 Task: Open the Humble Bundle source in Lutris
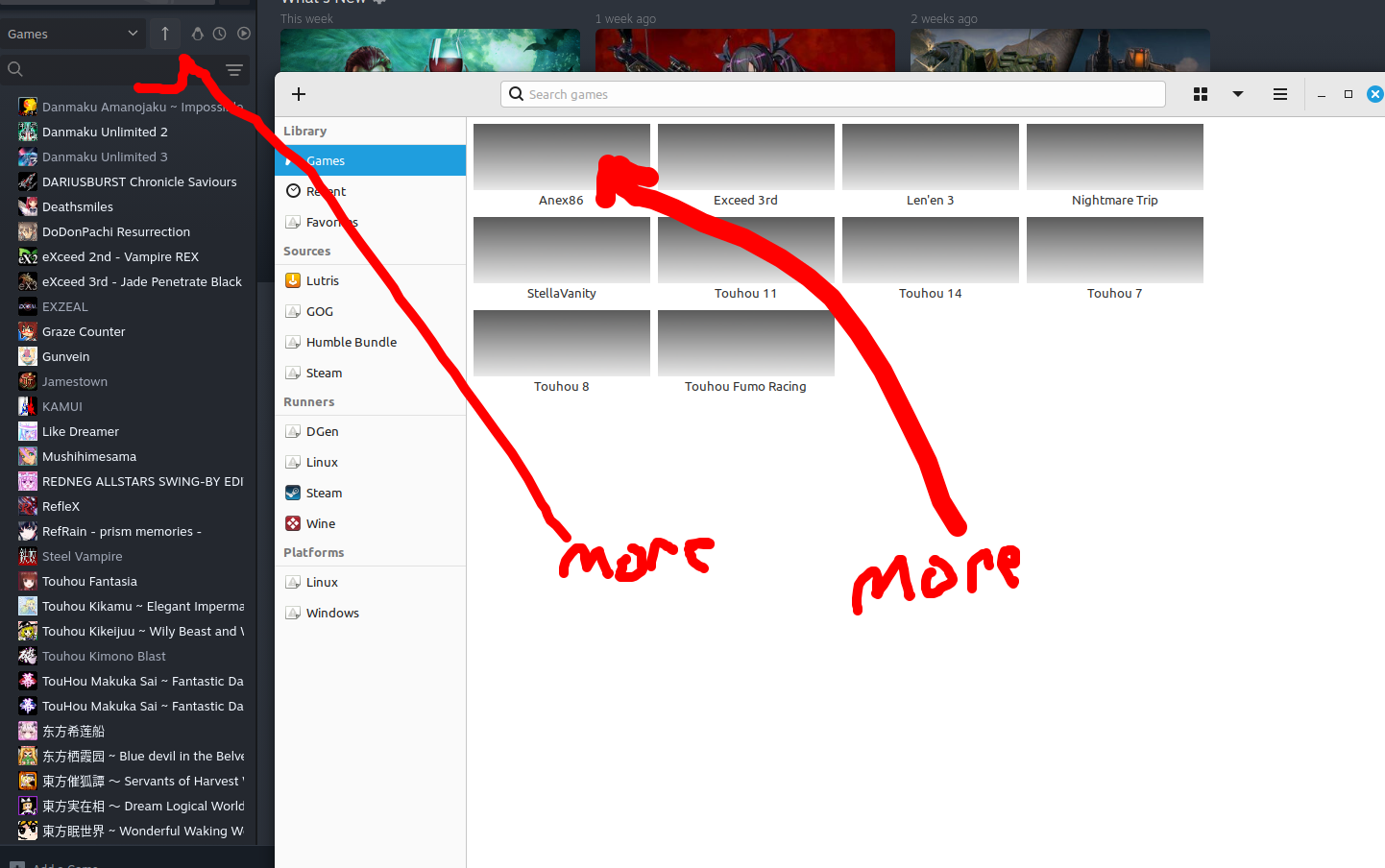tap(370, 342)
